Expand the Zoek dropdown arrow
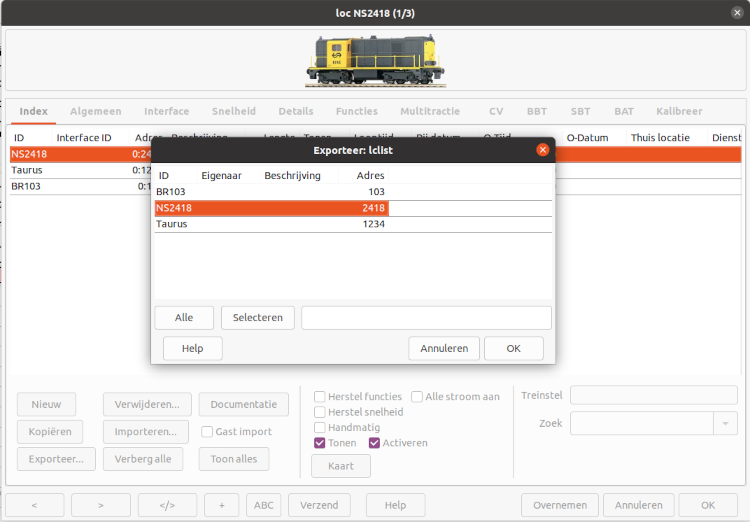Screen dimensions: 750x522 [x=725, y=423]
